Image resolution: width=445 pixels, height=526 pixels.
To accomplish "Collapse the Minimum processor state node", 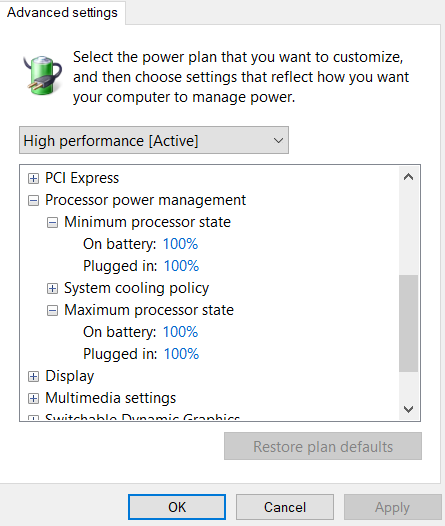I will click(x=52, y=222).
